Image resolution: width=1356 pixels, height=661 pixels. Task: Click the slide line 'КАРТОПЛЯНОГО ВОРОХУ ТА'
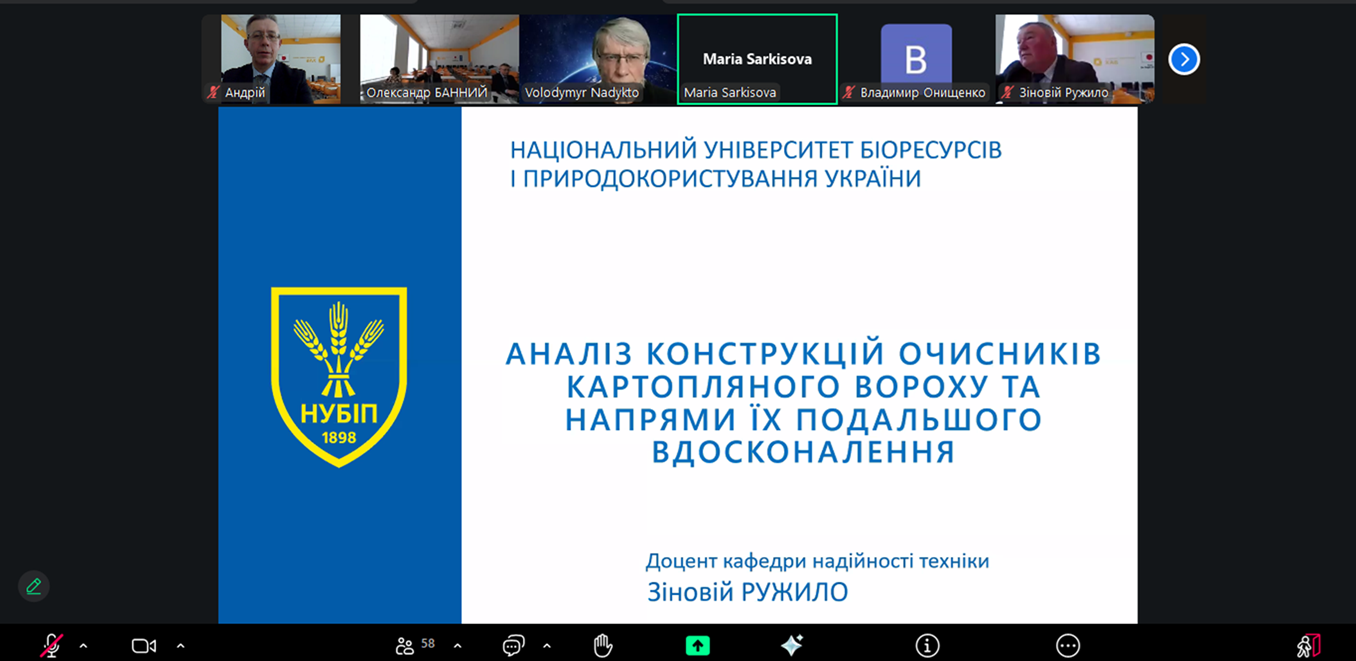(x=804, y=387)
